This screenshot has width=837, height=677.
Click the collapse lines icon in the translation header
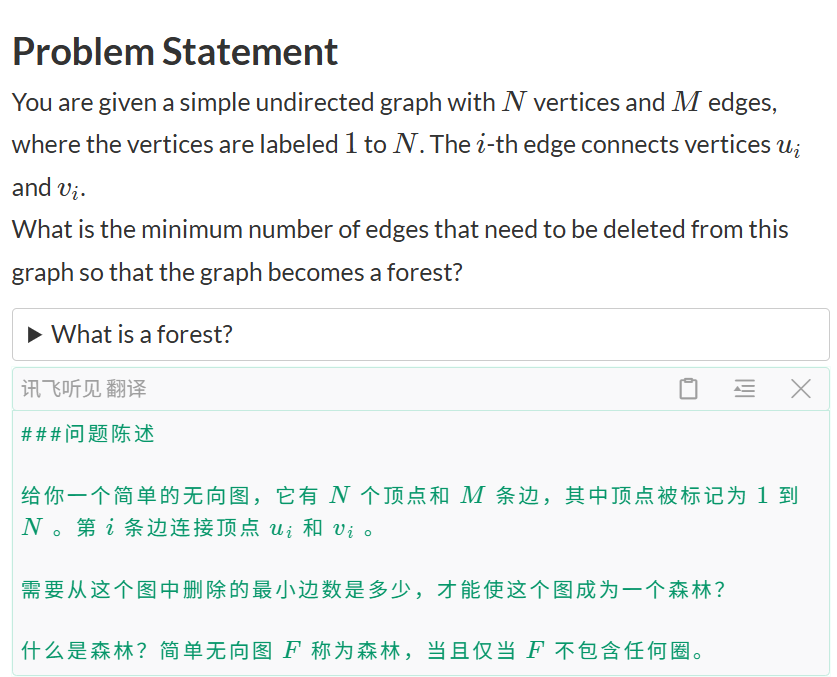tap(744, 389)
